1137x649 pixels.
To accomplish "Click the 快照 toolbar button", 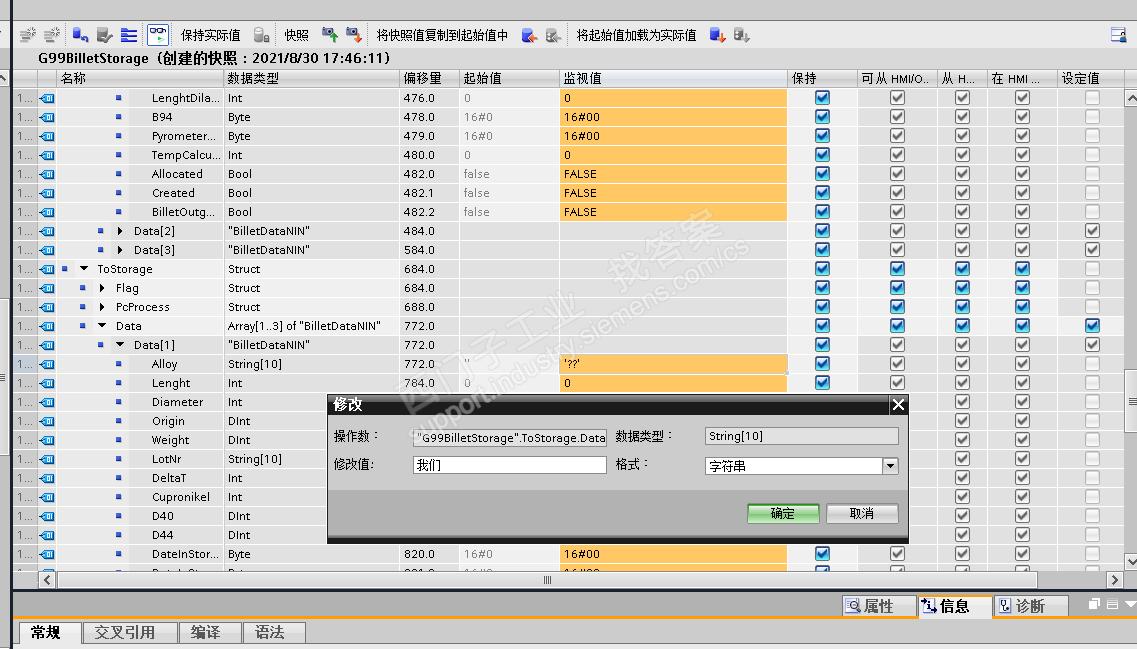I will tap(297, 35).
